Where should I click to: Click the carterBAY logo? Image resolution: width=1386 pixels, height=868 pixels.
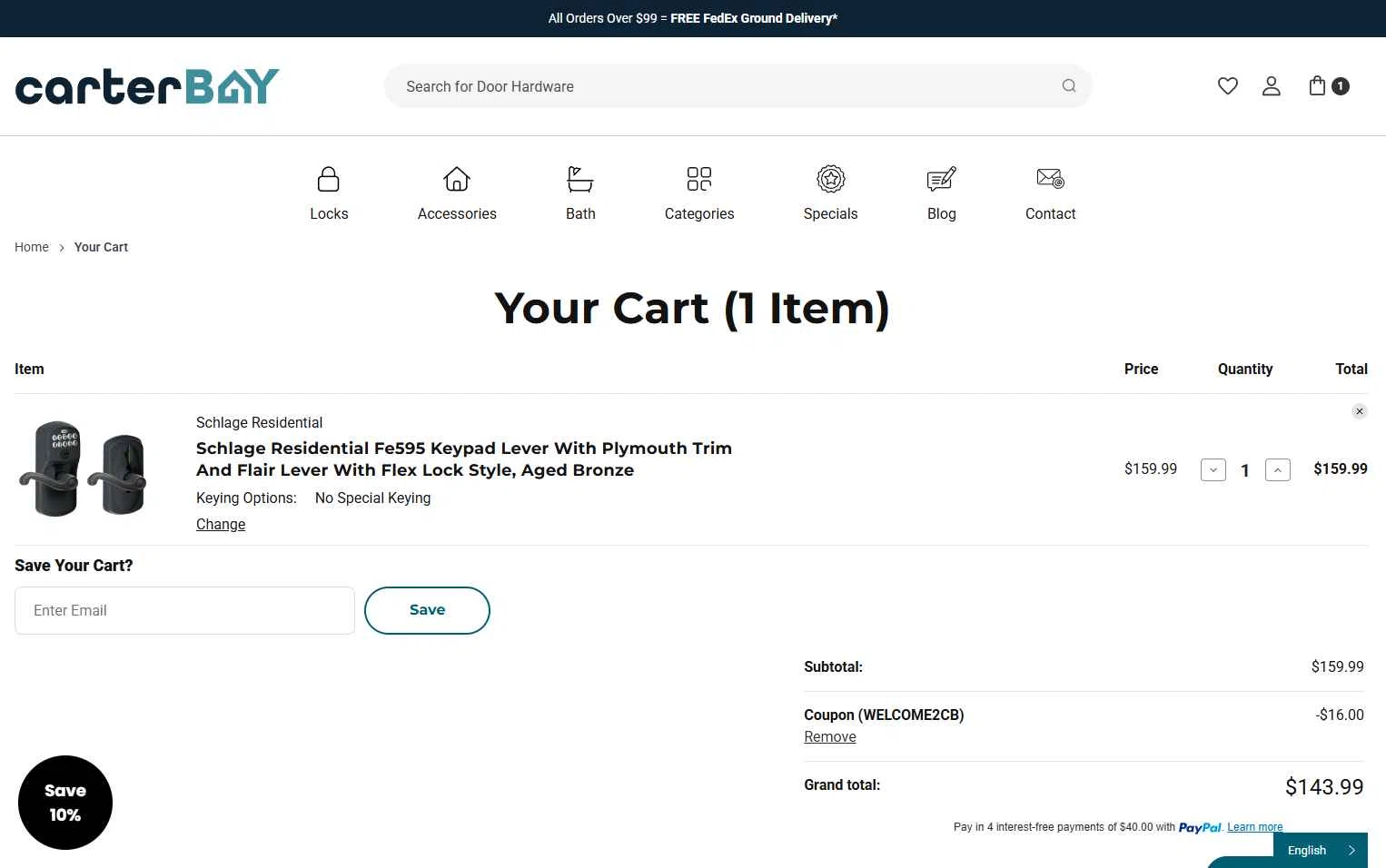click(x=147, y=86)
